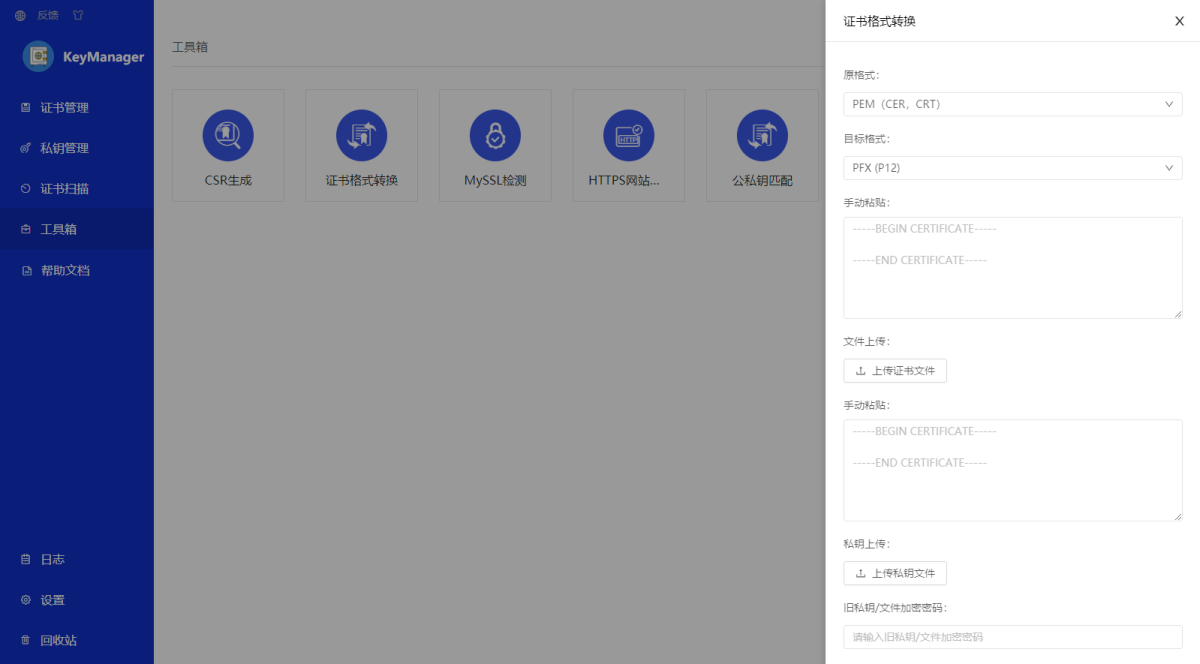Click the 反馈 feedback link

[x=48, y=16]
